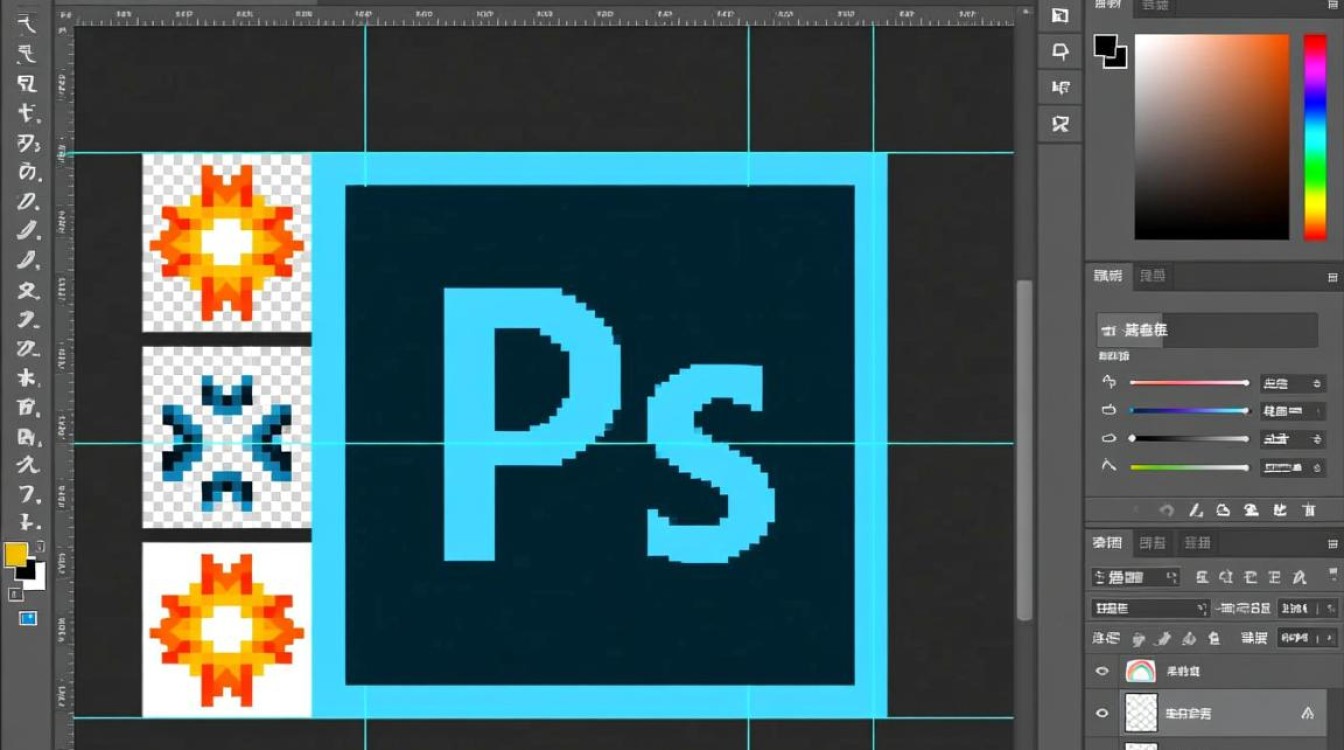Hide the layer with the rainbow thumbnail

pyautogui.click(x=1103, y=672)
